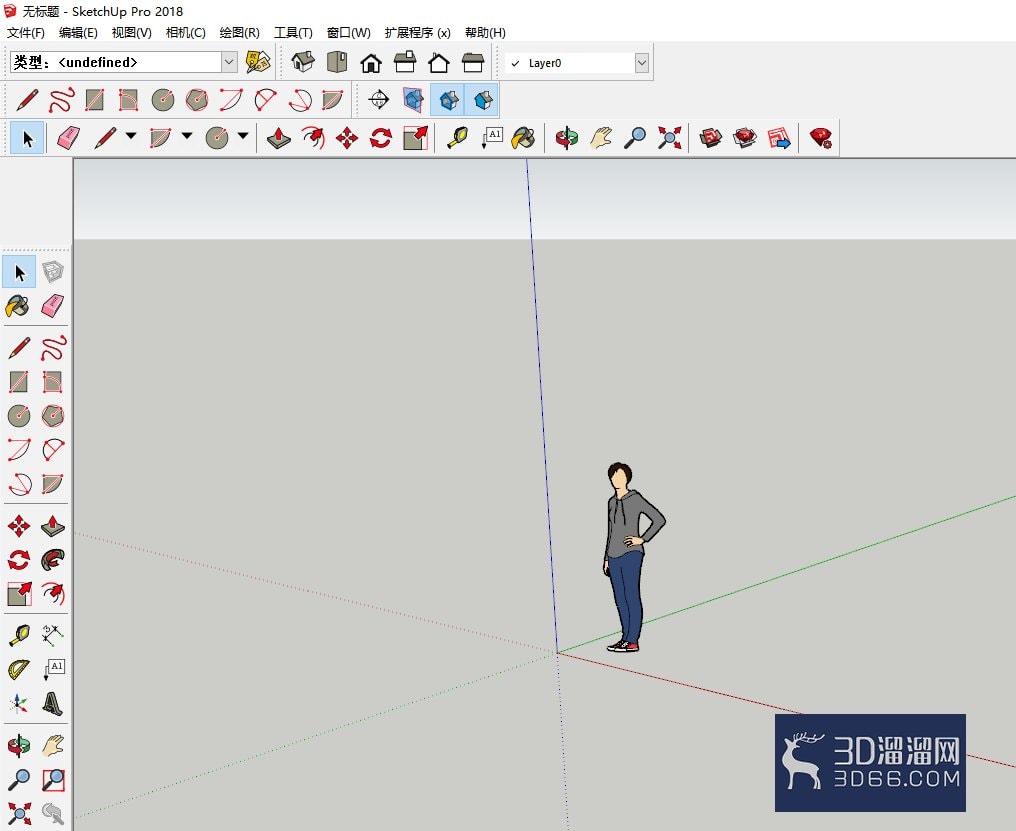
Task: Select the Eraser tool in horizontal toolbar
Action: pos(69,138)
